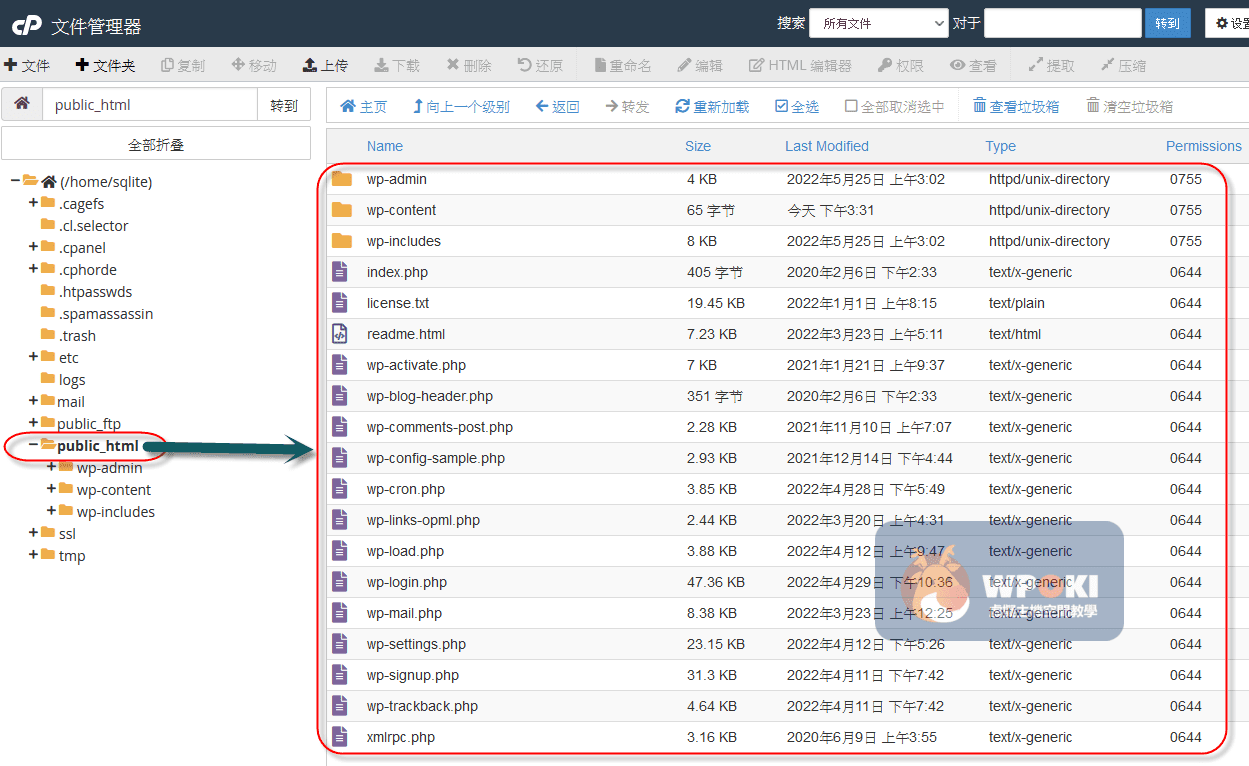The height and width of the screenshot is (766, 1249).
Task: Select the wp-includes folder icon in file list
Action: pyautogui.click(x=342, y=241)
